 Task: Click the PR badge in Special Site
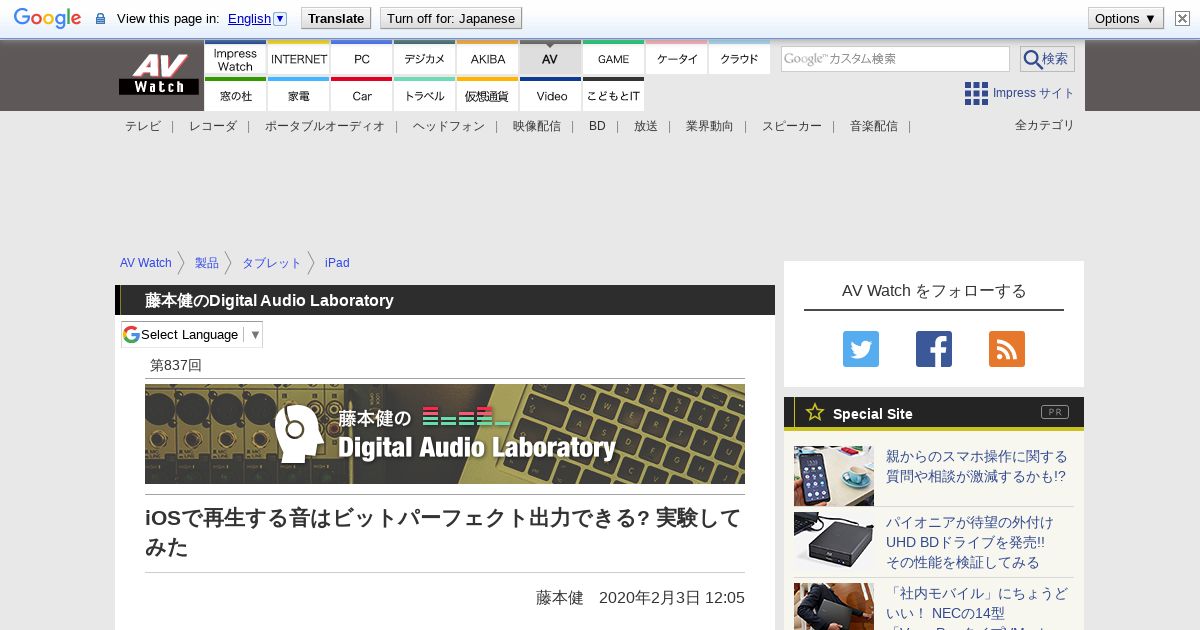point(1055,412)
